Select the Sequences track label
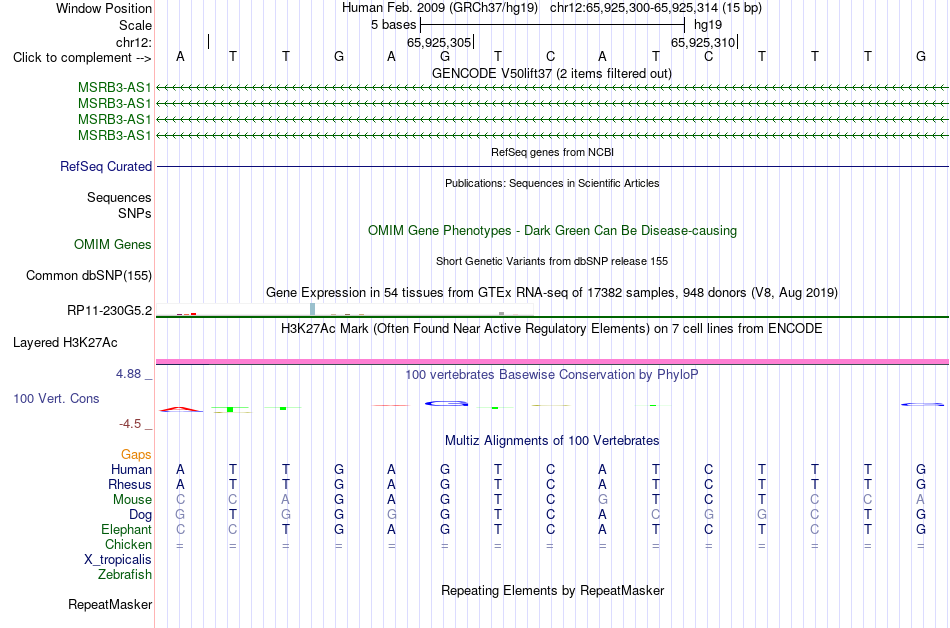Screen dimensions: 950x628 (119, 197)
